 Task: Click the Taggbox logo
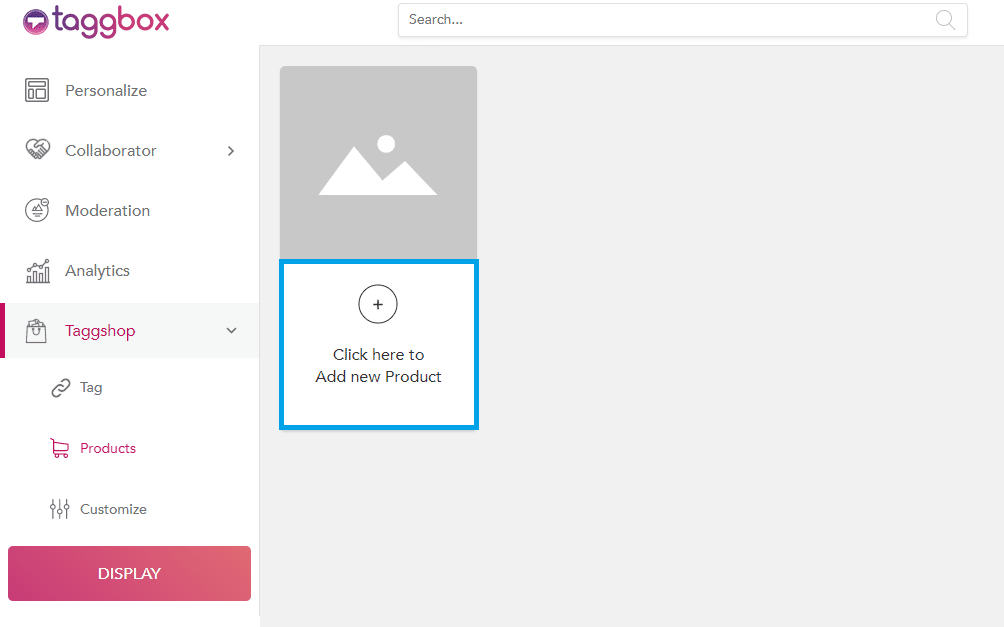(96, 21)
